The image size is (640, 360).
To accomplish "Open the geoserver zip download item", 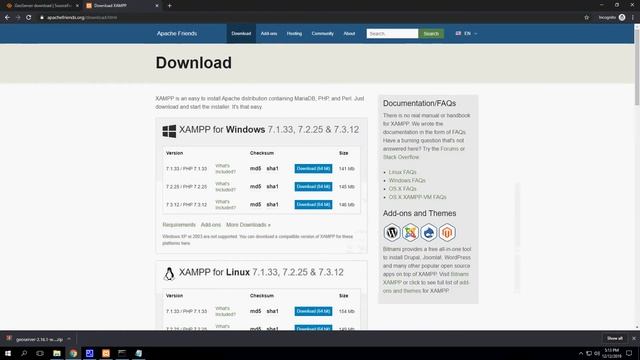I will (36, 339).
